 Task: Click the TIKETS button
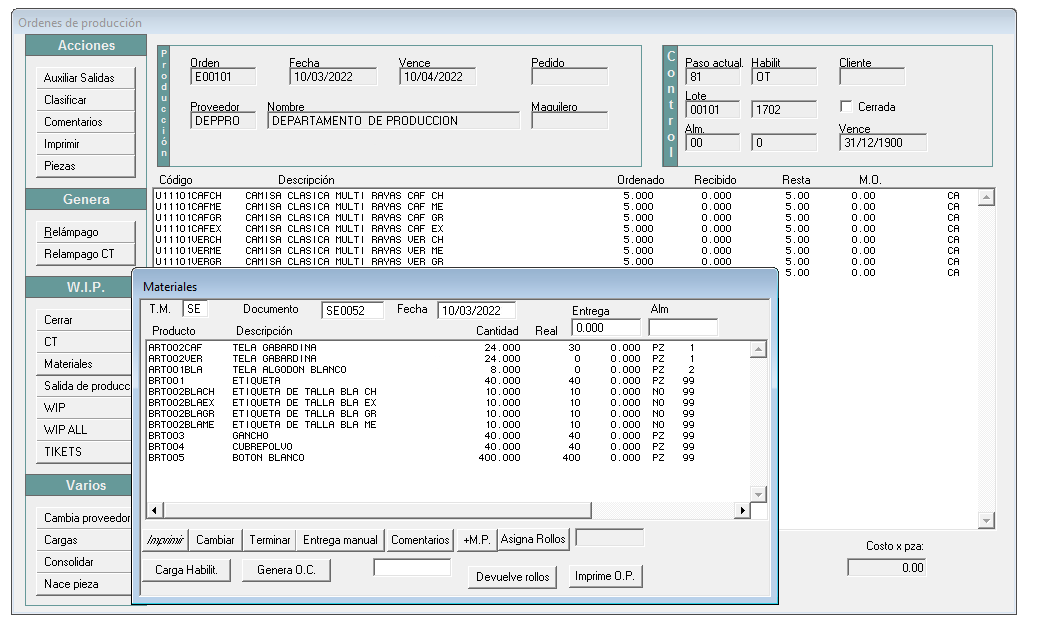pyautogui.click(x=84, y=452)
